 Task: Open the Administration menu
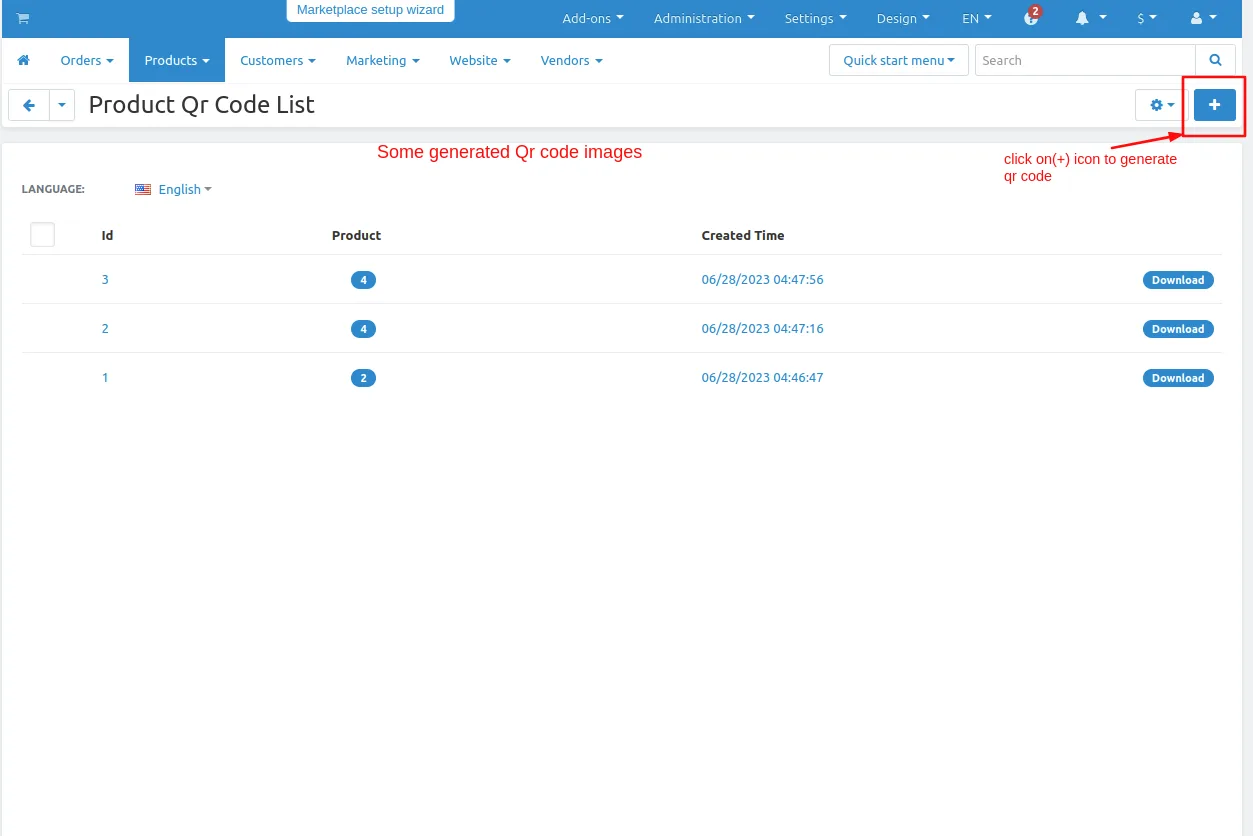pos(704,18)
